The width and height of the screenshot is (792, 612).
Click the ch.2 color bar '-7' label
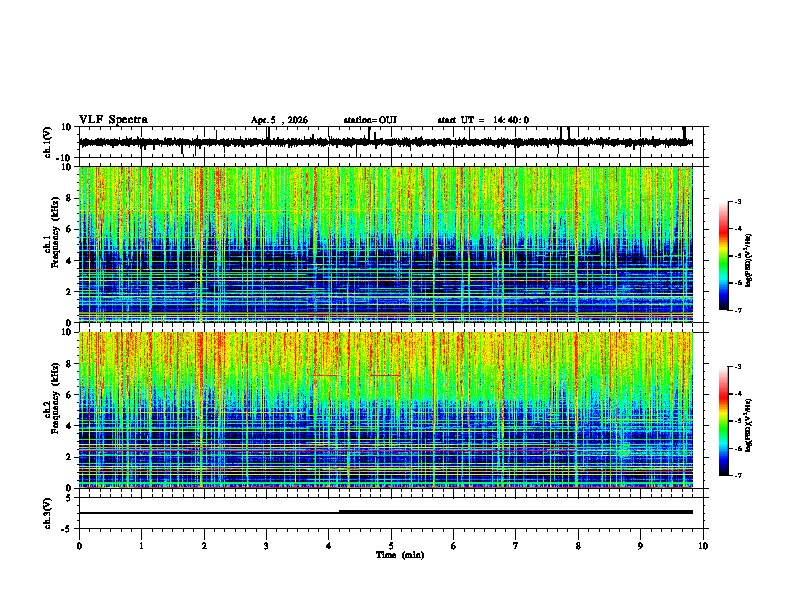pos(738,475)
